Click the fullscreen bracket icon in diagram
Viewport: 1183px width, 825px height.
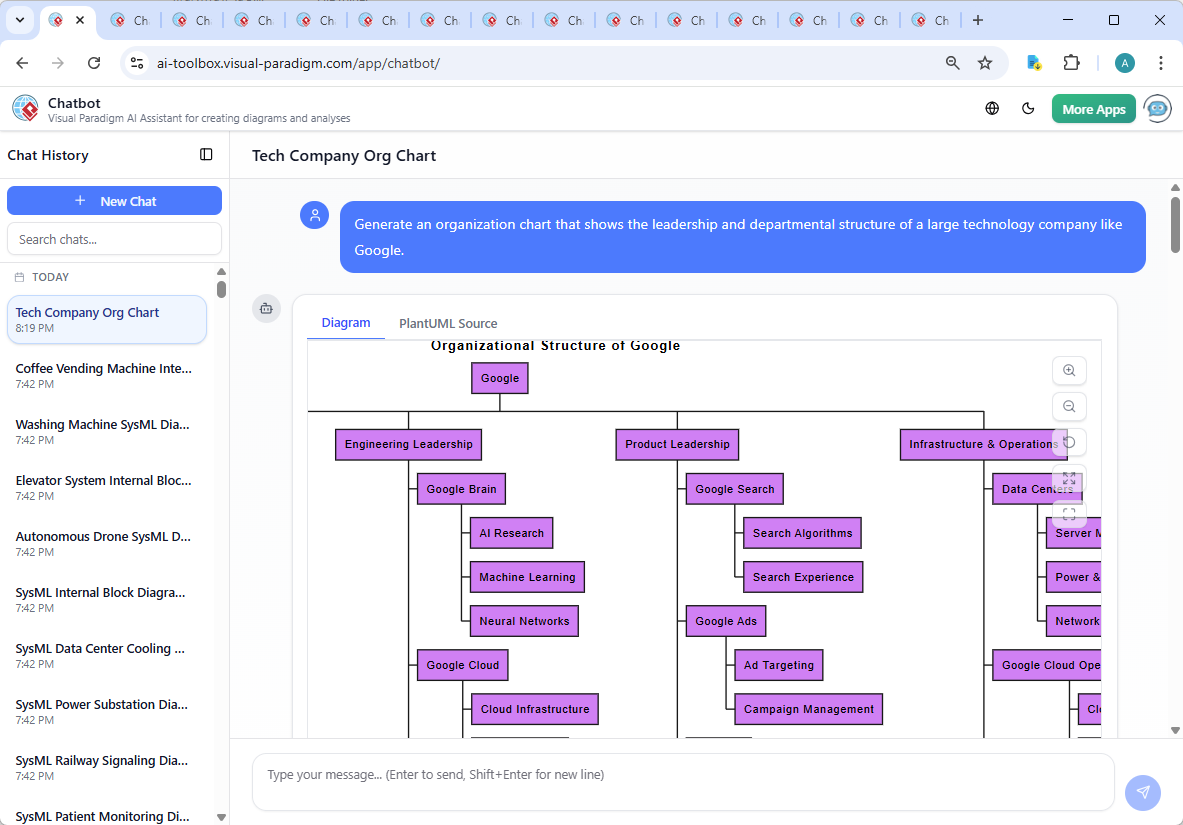[x=1069, y=514]
